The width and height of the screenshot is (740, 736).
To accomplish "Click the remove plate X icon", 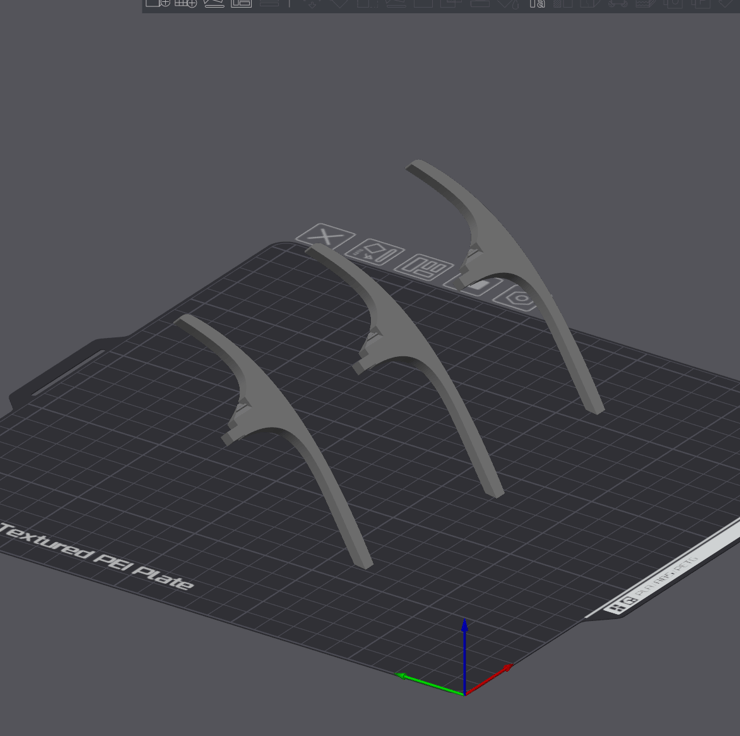I will pos(325,237).
